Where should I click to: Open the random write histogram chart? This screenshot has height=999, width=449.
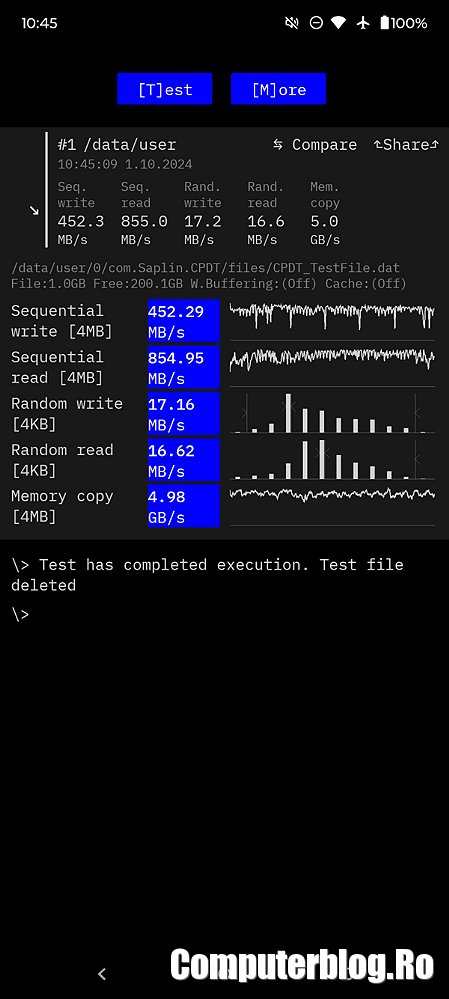[x=332, y=413]
